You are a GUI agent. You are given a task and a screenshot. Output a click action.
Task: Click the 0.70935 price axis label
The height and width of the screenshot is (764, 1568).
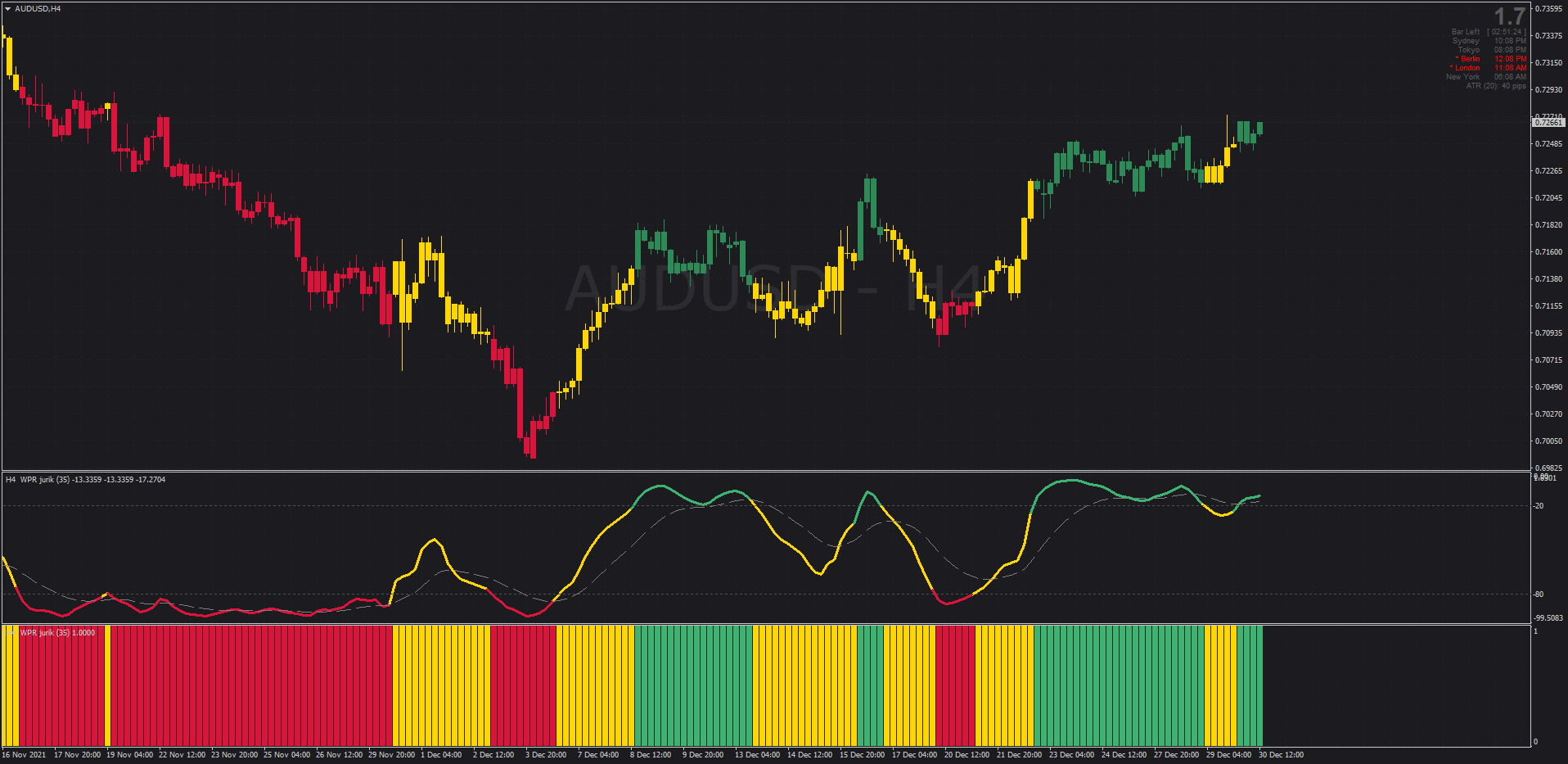[1548, 333]
